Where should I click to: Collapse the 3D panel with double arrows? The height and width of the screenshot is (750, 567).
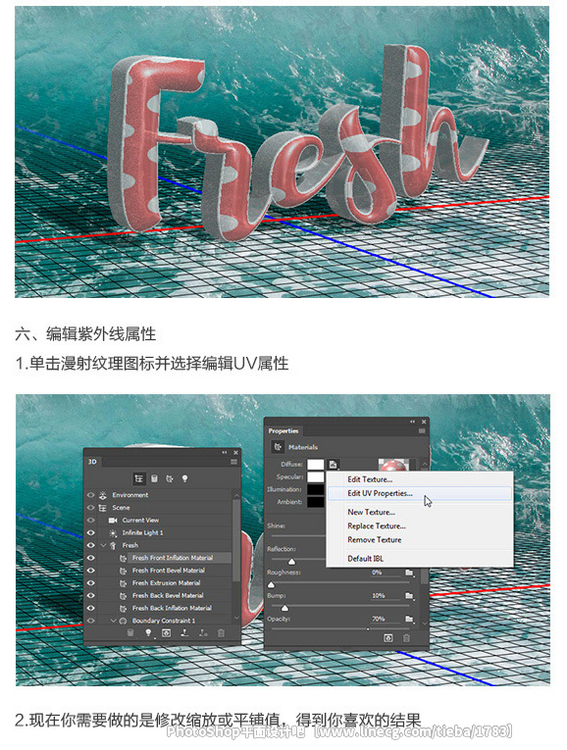coord(224,452)
